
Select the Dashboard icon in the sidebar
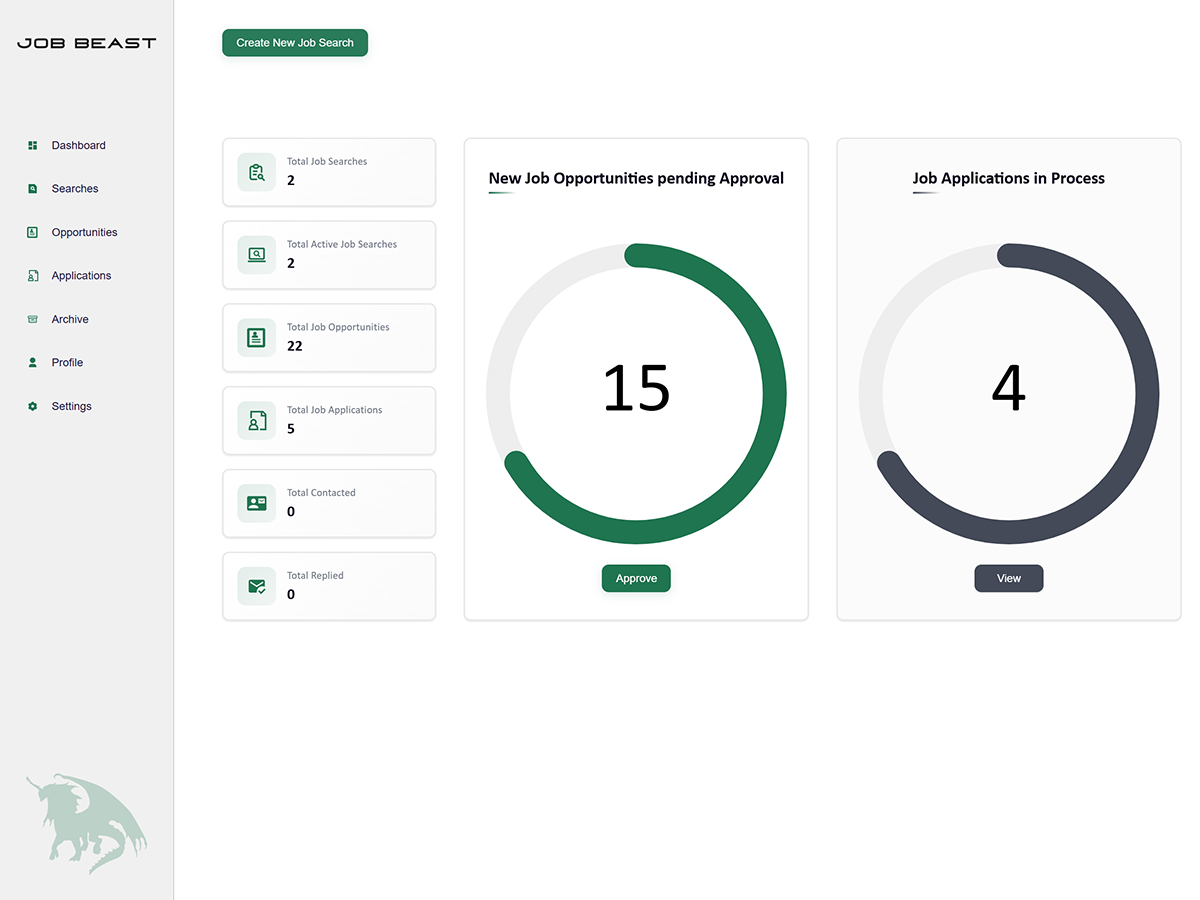pyautogui.click(x=32, y=145)
